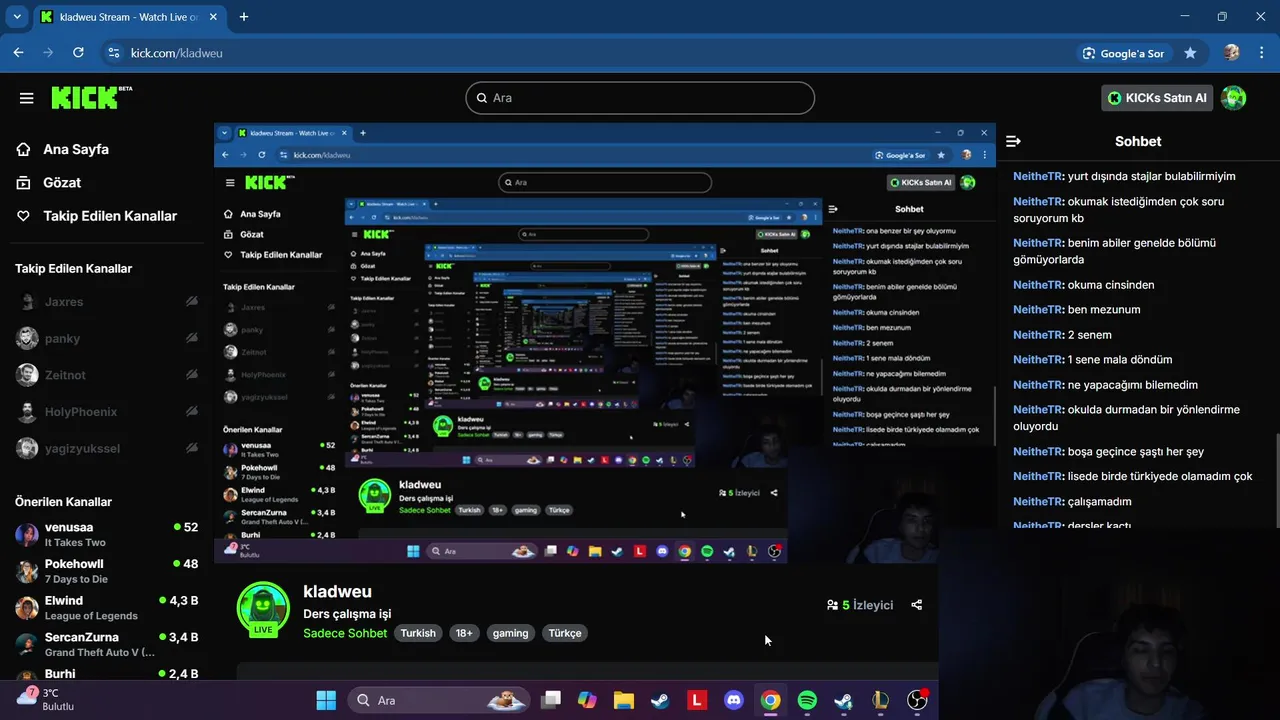Open recommended channel Burhi
This screenshot has width=1280, height=720.
106,674
